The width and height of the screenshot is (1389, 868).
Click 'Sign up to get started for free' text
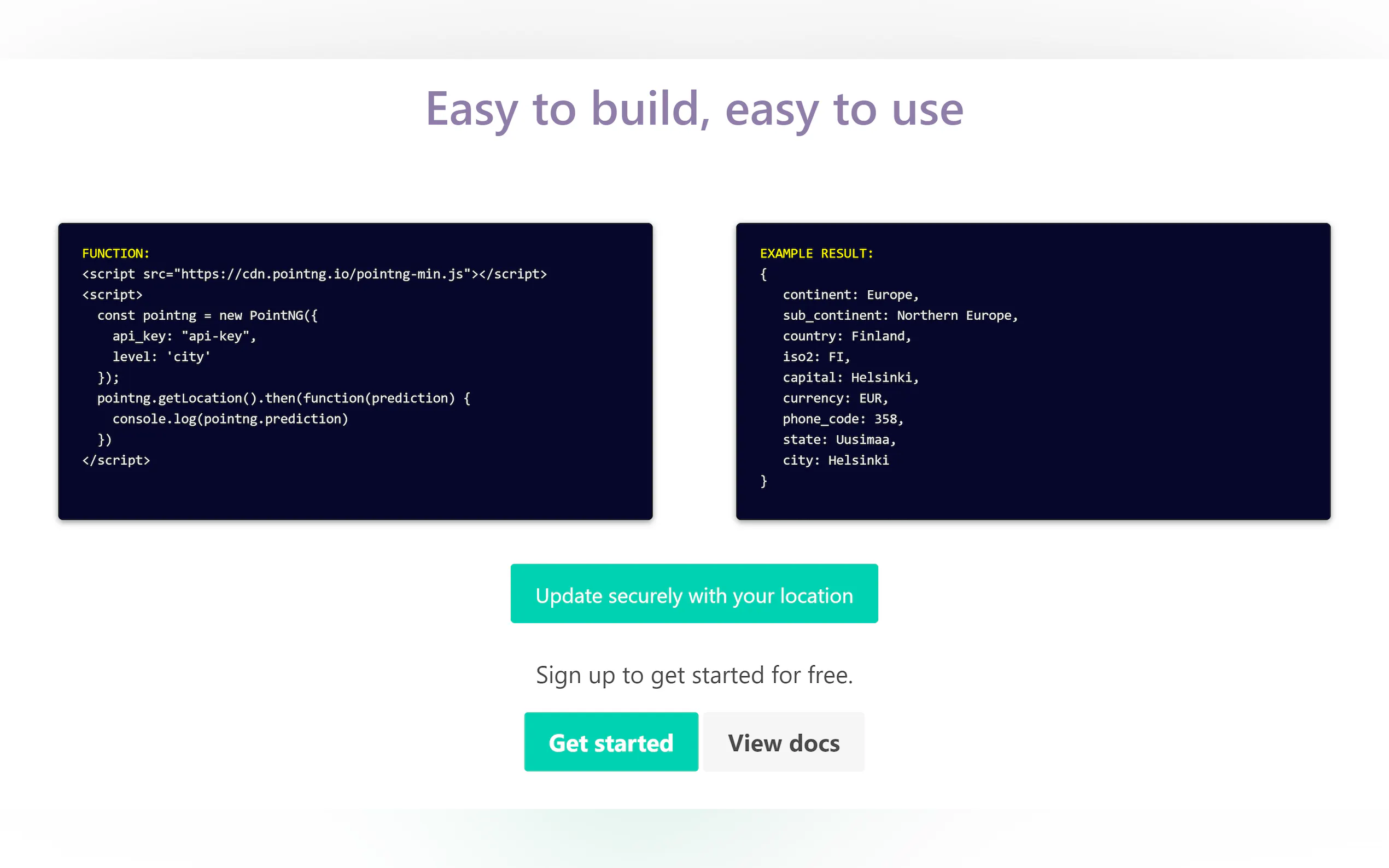(693, 675)
